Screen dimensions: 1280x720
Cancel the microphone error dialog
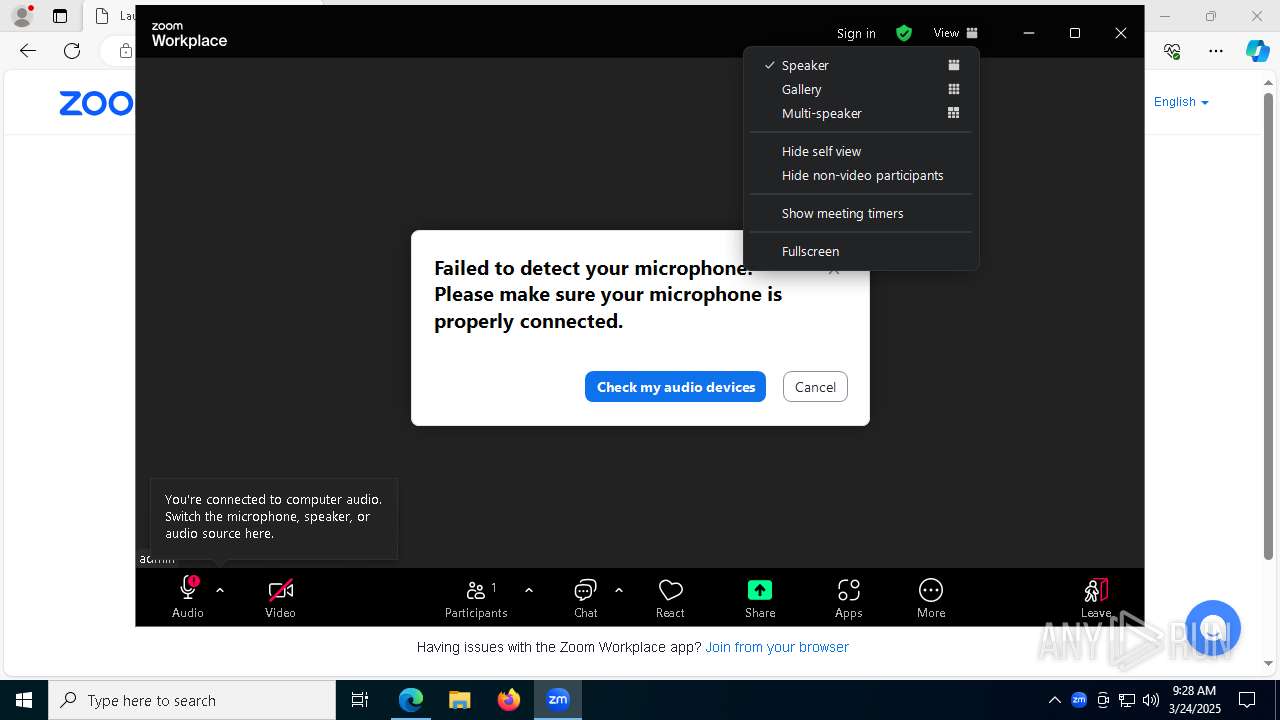click(x=815, y=387)
